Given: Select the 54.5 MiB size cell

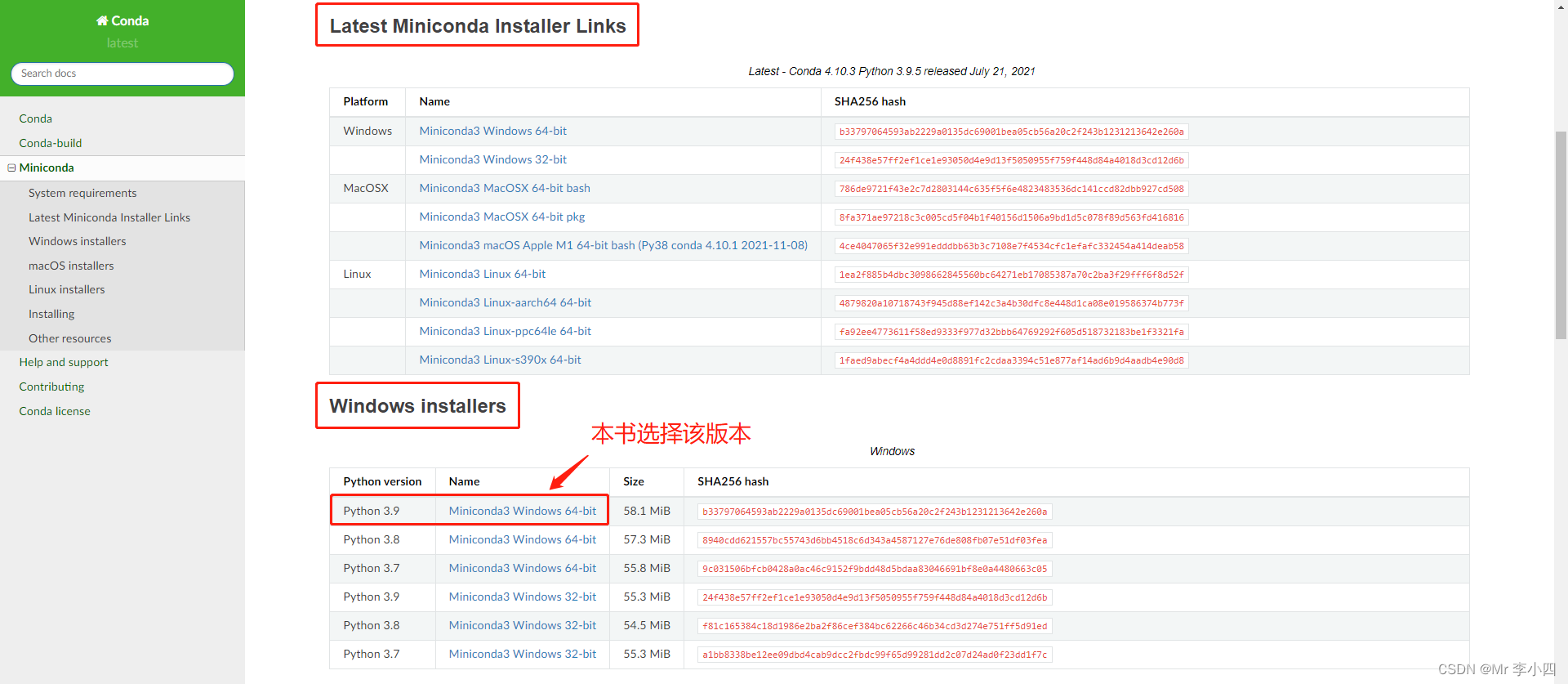Looking at the screenshot, I should point(647,625).
